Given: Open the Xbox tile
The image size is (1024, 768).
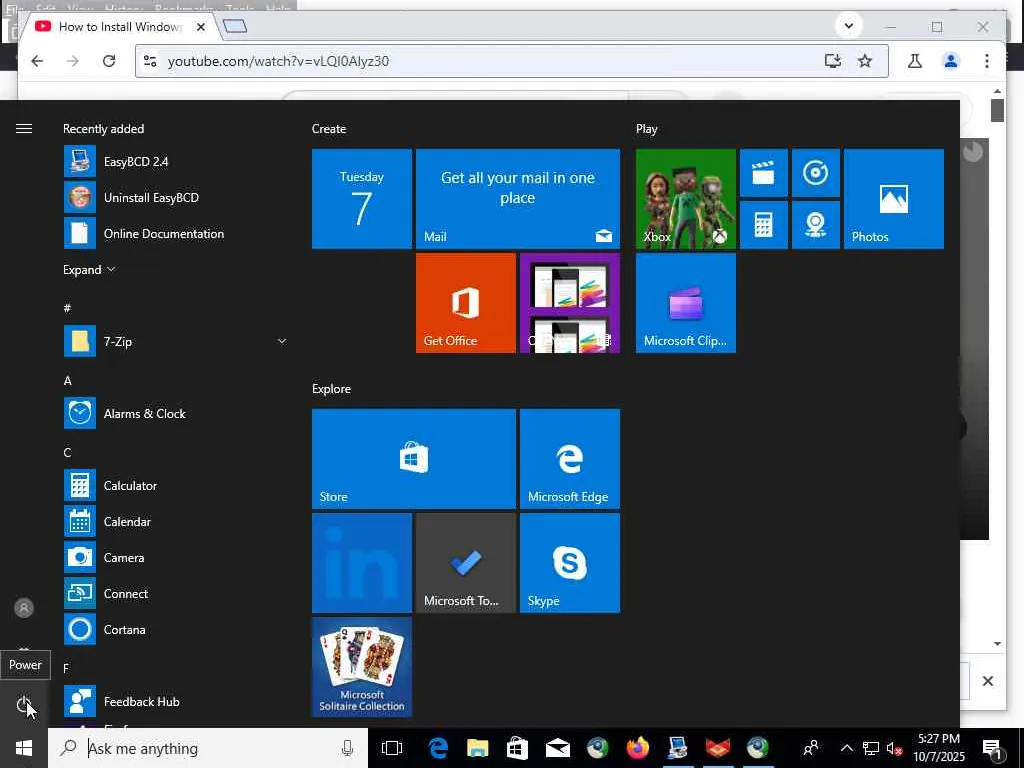Looking at the screenshot, I should coord(686,199).
